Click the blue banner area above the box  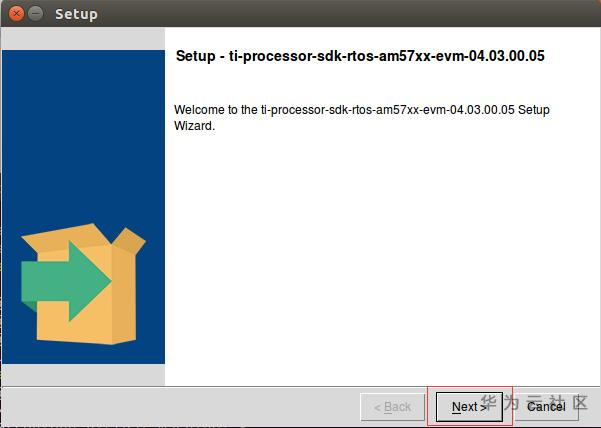click(x=83, y=134)
